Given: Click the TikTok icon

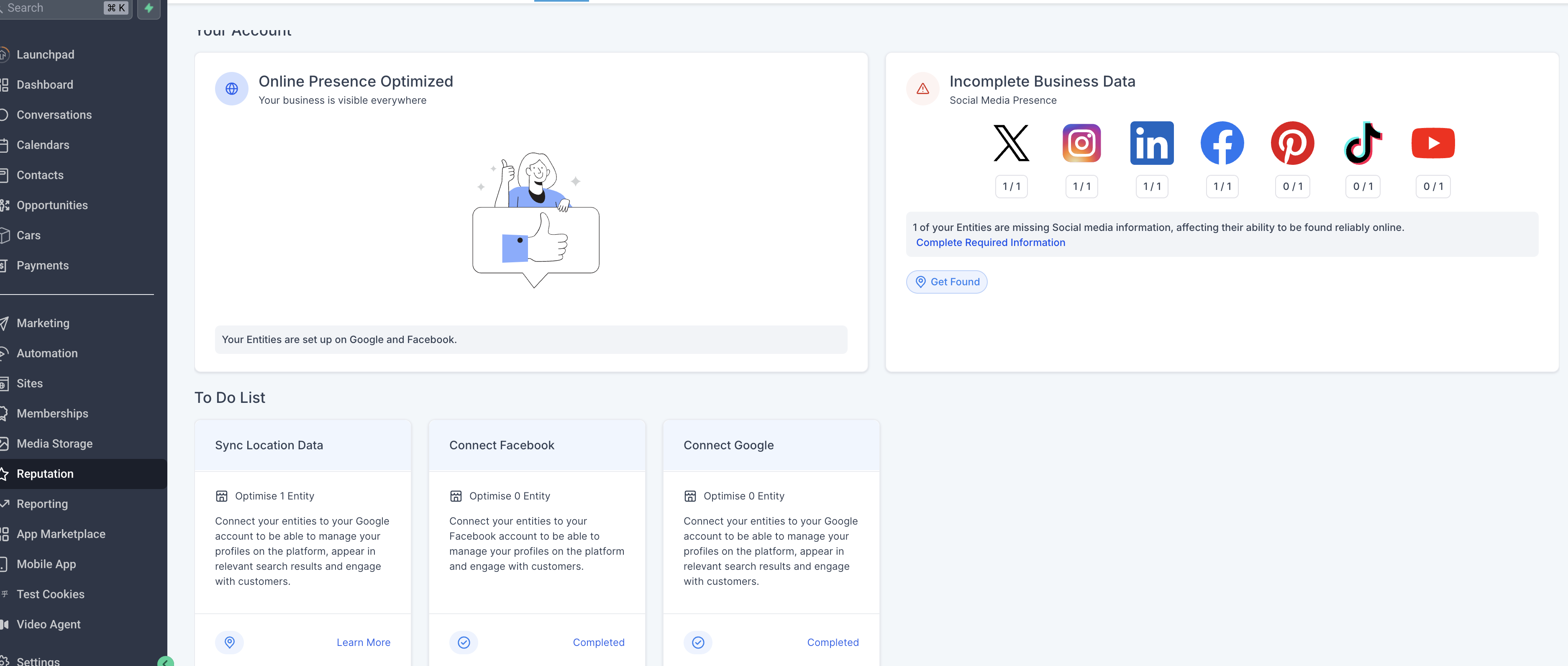Looking at the screenshot, I should pos(1362,143).
